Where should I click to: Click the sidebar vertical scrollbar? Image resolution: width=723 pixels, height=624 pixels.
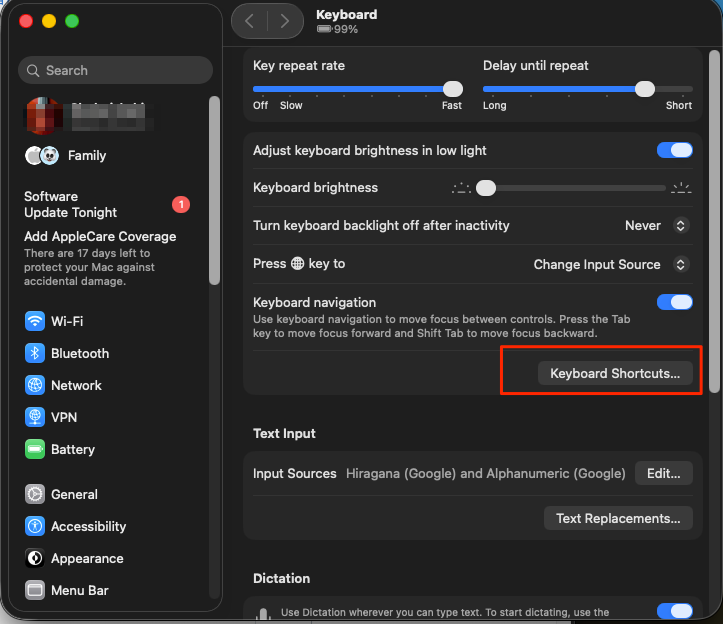[214, 190]
